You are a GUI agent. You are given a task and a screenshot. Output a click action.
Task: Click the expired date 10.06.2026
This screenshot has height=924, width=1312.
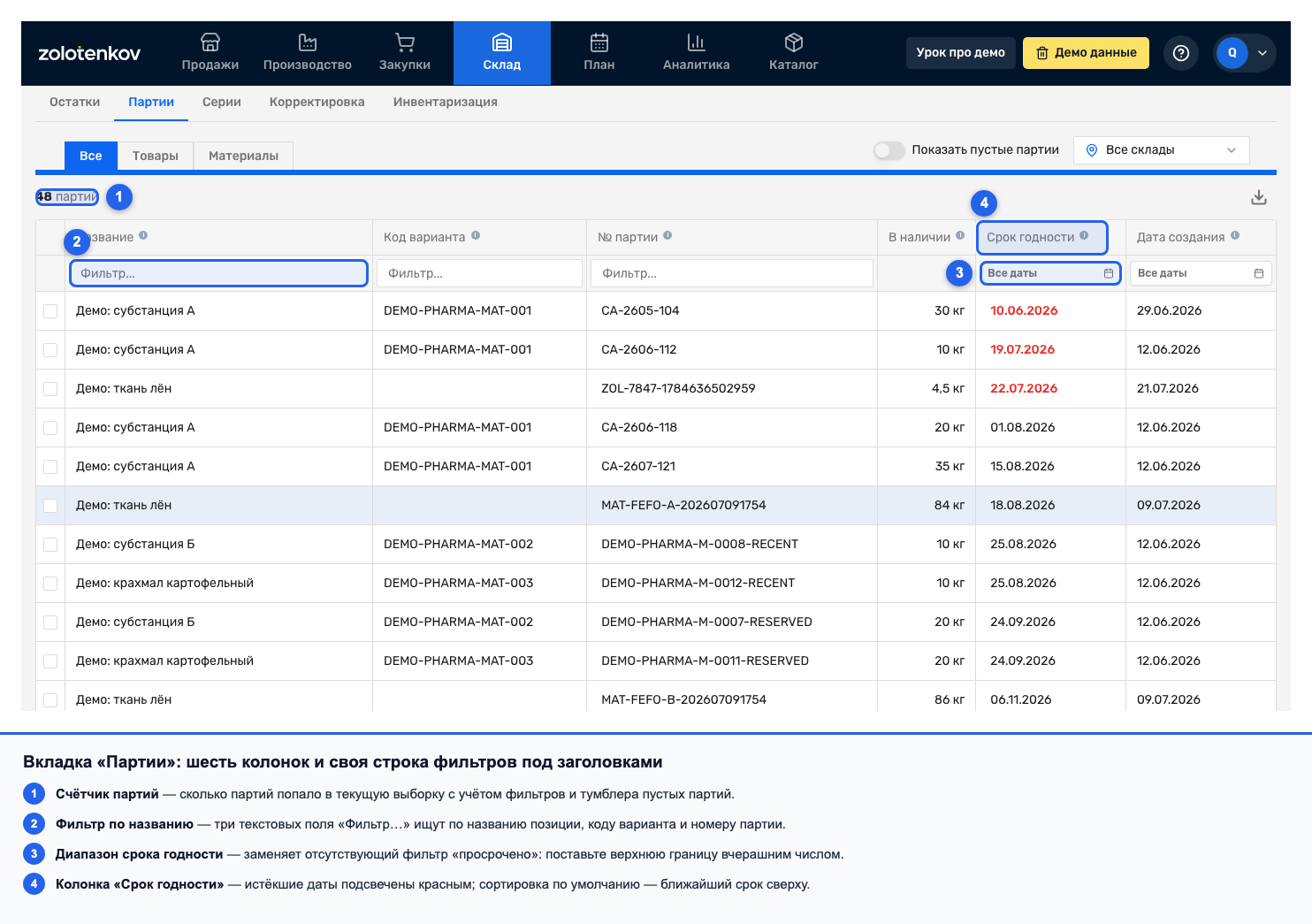(1024, 311)
